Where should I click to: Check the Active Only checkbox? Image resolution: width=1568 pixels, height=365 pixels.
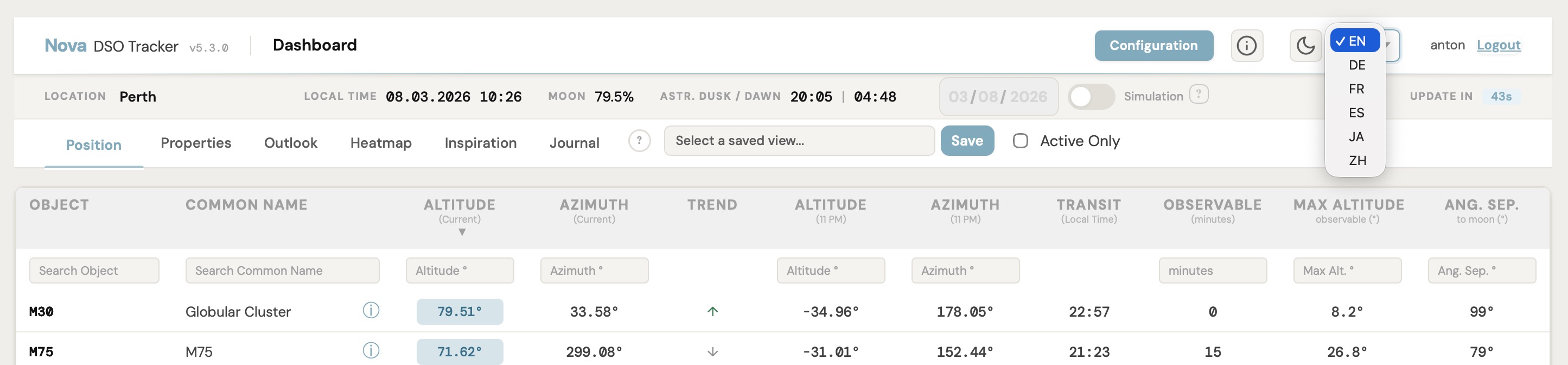click(1021, 141)
